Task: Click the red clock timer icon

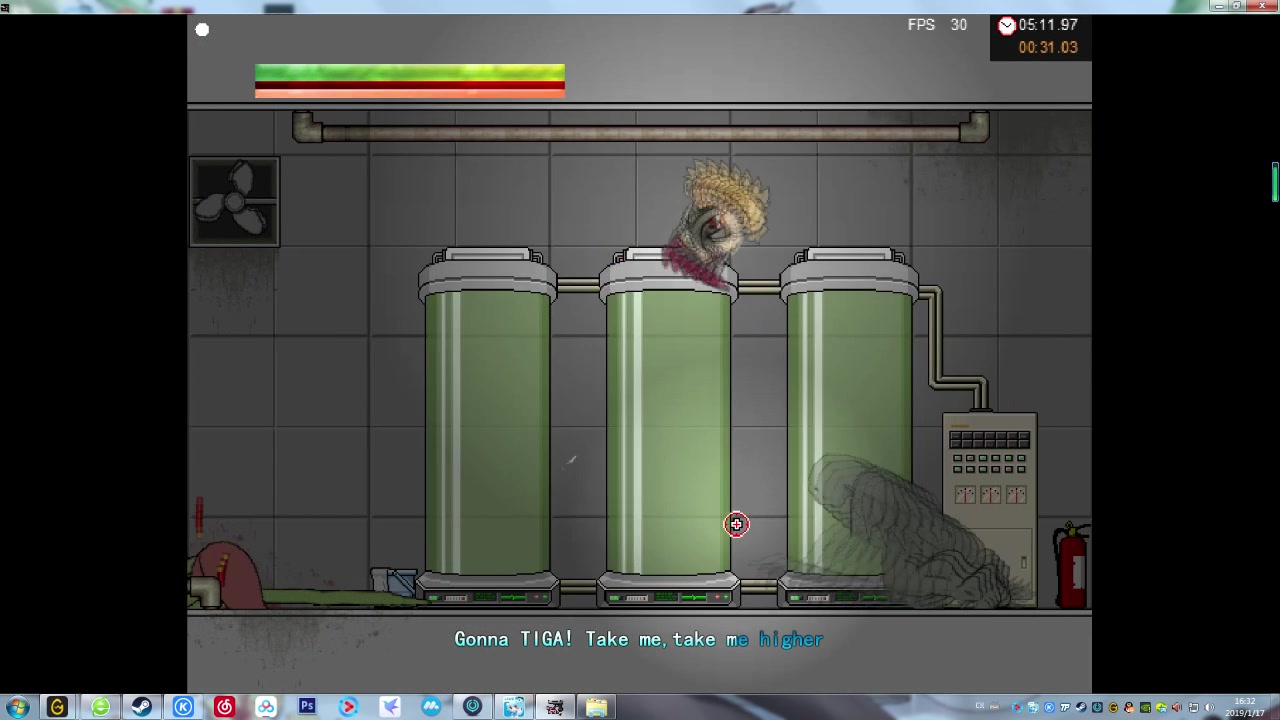Action: (1006, 26)
